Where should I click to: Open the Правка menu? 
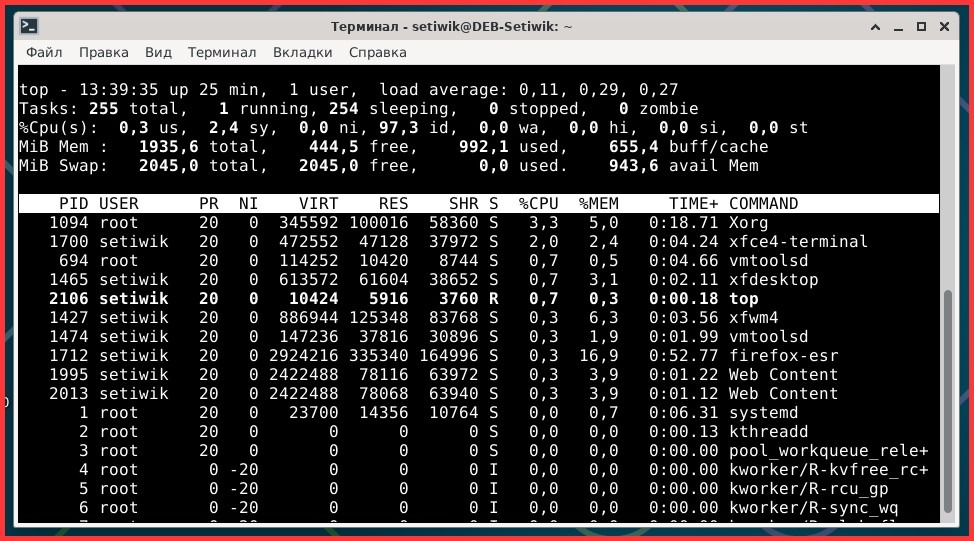tap(104, 52)
